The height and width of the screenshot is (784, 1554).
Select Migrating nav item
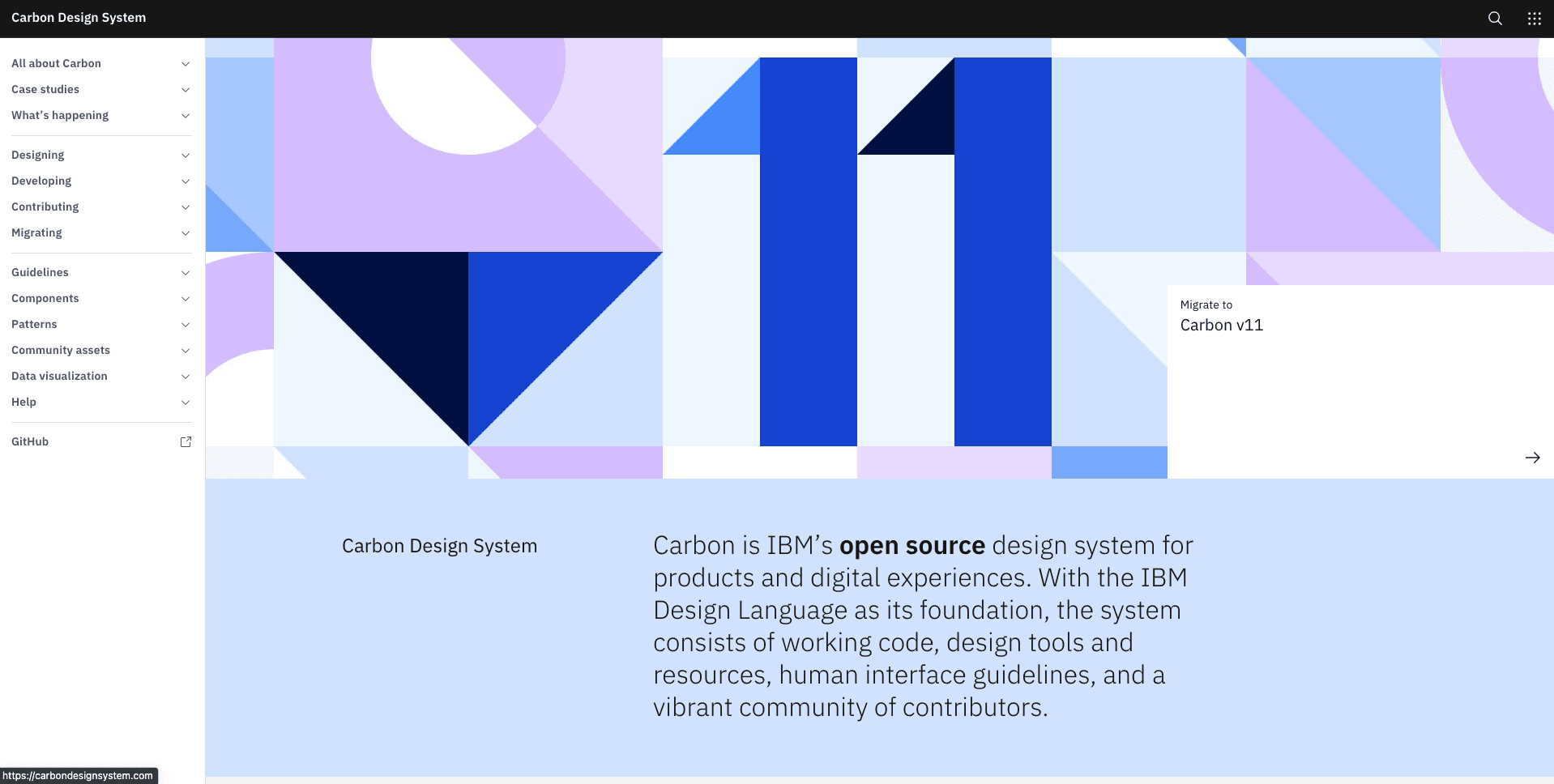[x=102, y=232]
